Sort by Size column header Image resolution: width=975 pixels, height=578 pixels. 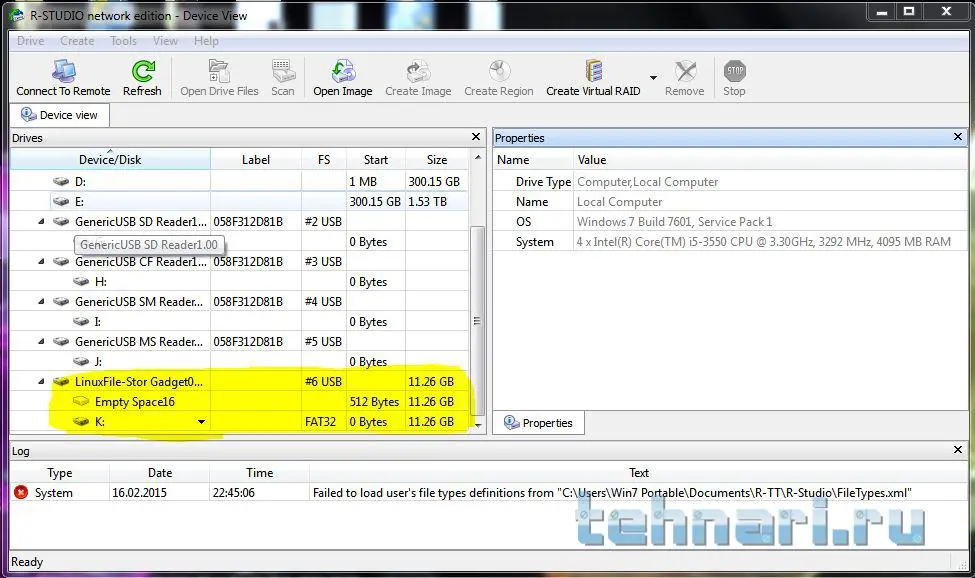point(437,160)
